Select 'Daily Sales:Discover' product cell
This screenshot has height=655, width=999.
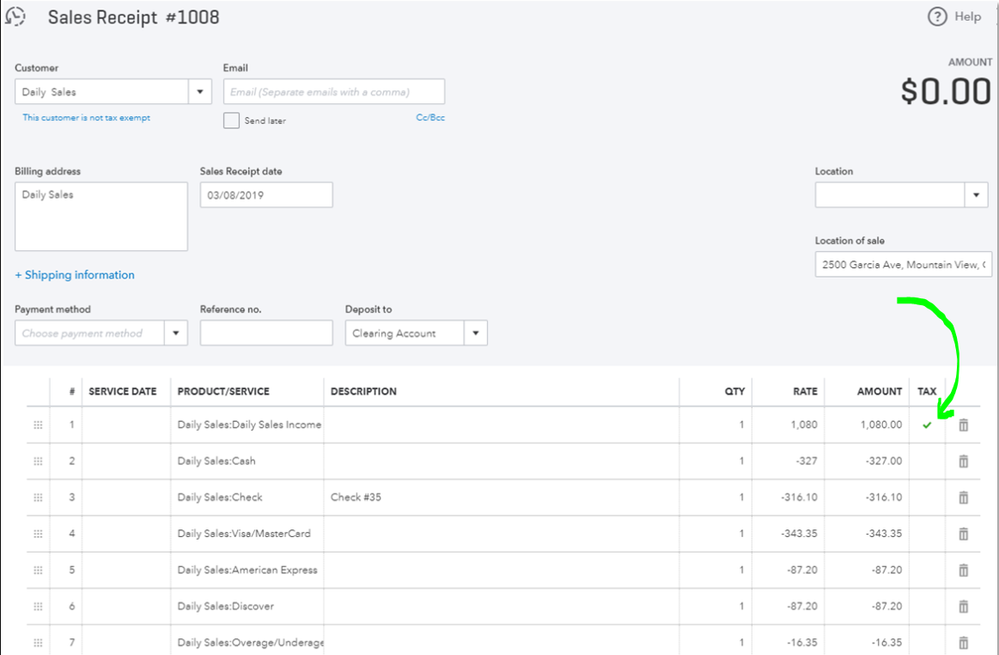pos(247,607)
